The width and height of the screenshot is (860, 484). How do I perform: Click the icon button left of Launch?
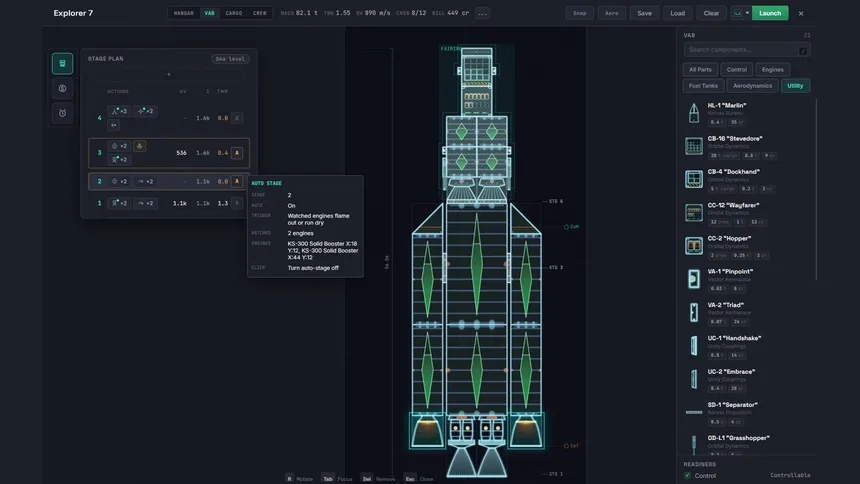(738, 13)
